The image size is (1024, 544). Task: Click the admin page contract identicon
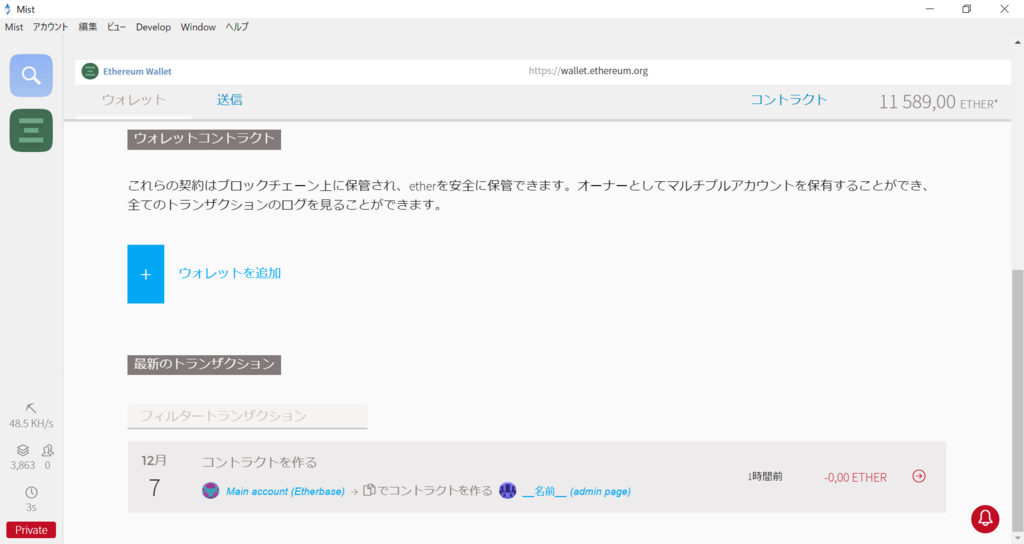507,490
